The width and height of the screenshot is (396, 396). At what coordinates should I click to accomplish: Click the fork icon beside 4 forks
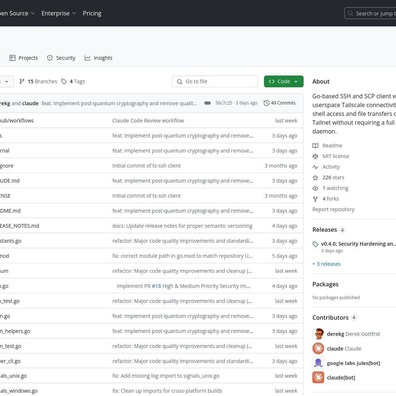click(x=315, y=199)
